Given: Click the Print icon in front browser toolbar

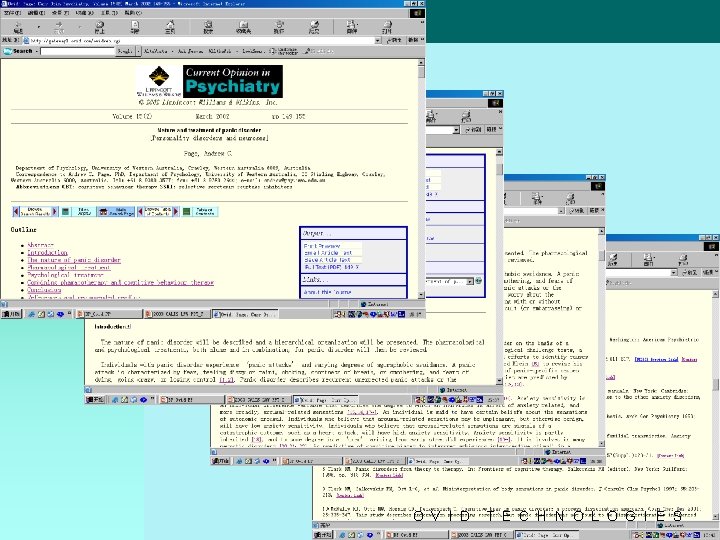Looking at the screenshot, I should tap(387, 26).
